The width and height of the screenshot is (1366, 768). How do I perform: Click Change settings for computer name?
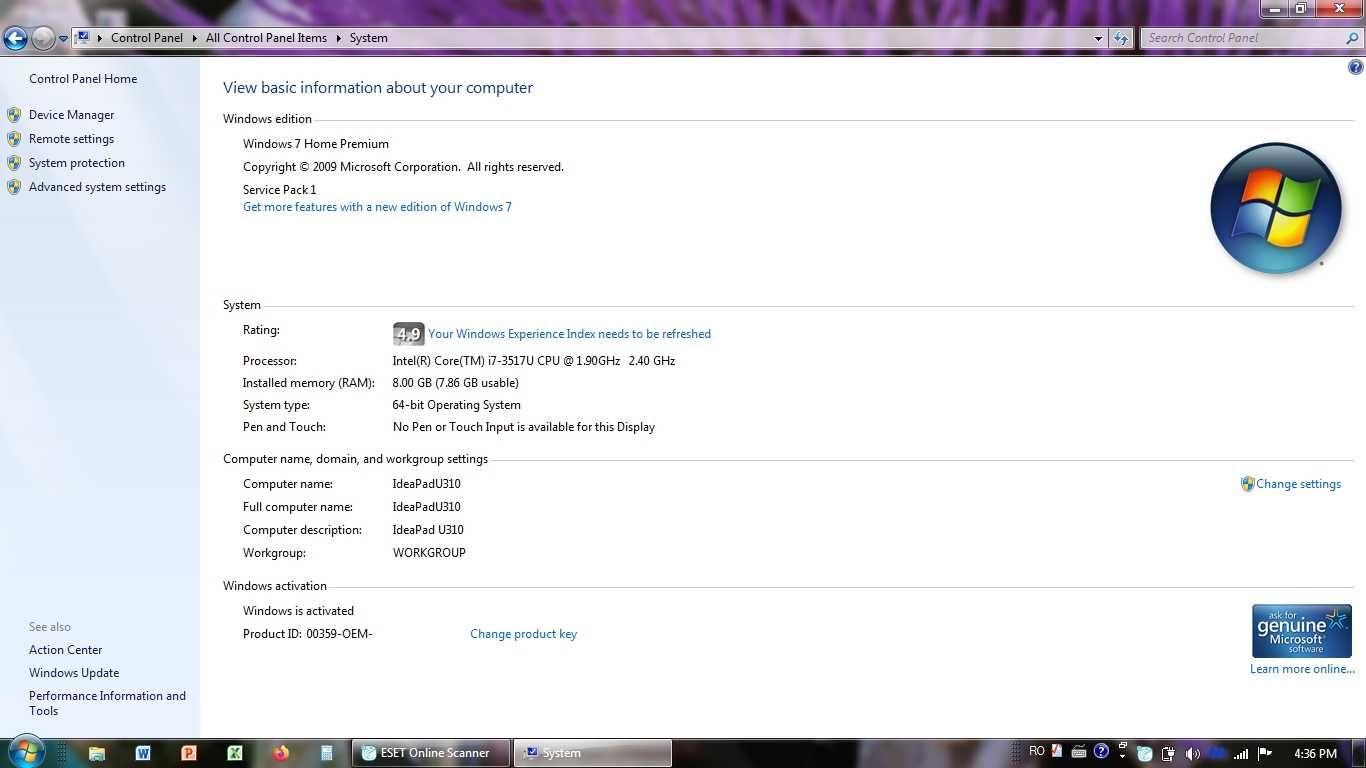pyautogui.click(x=1298, y=484)
